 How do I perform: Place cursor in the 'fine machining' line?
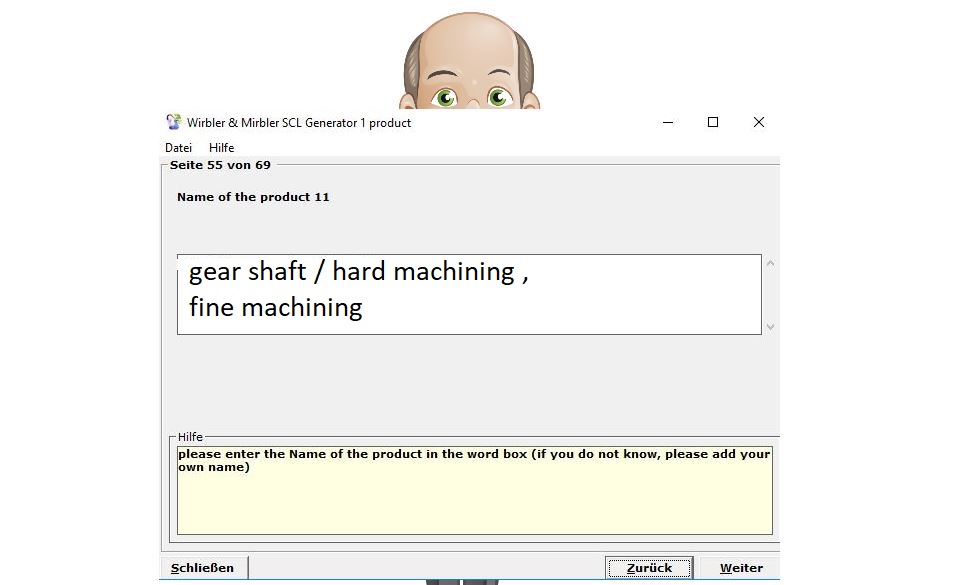click(x=275, y=307)
